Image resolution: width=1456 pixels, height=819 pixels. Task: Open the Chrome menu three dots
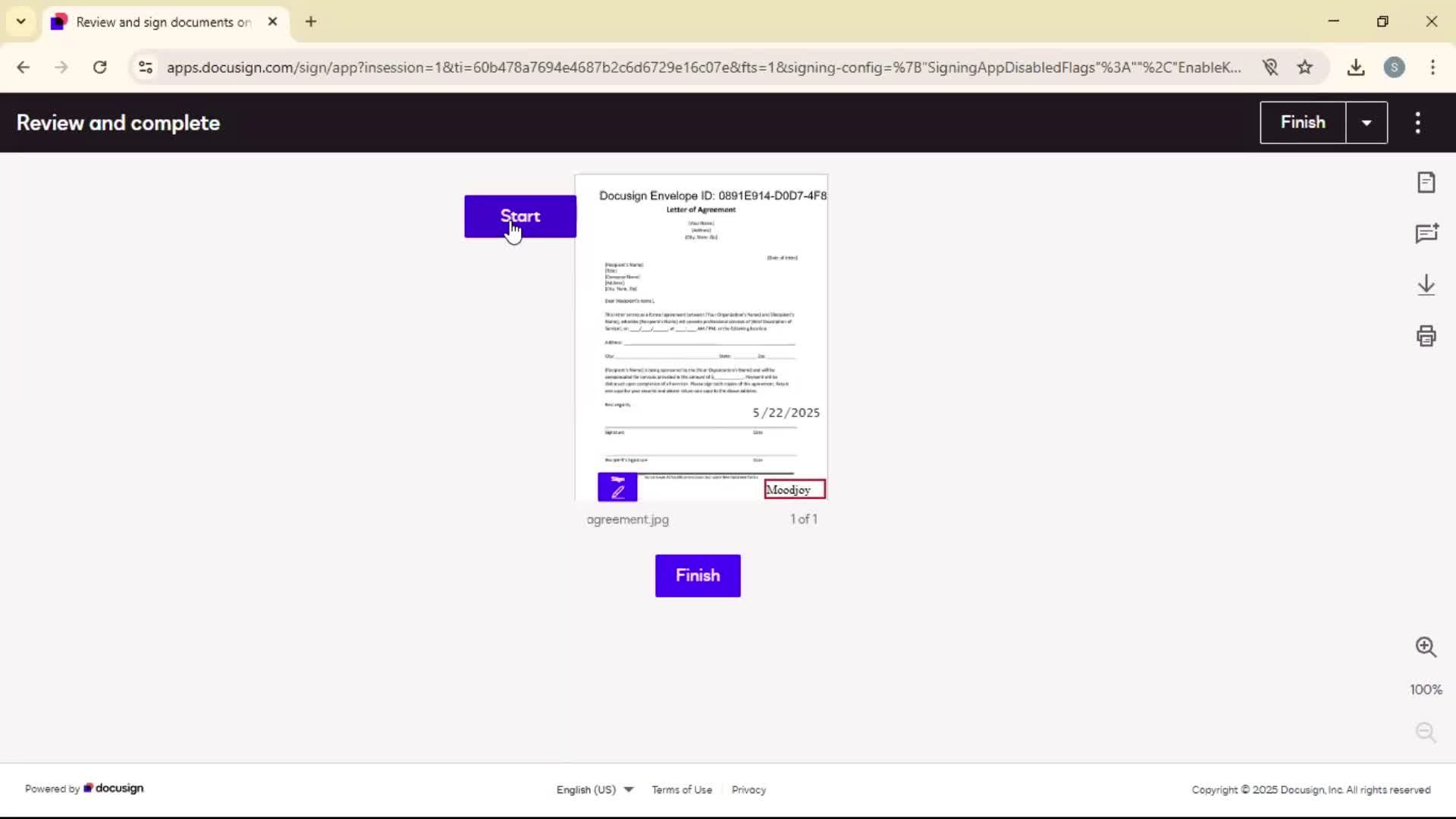coord(1432,67)
